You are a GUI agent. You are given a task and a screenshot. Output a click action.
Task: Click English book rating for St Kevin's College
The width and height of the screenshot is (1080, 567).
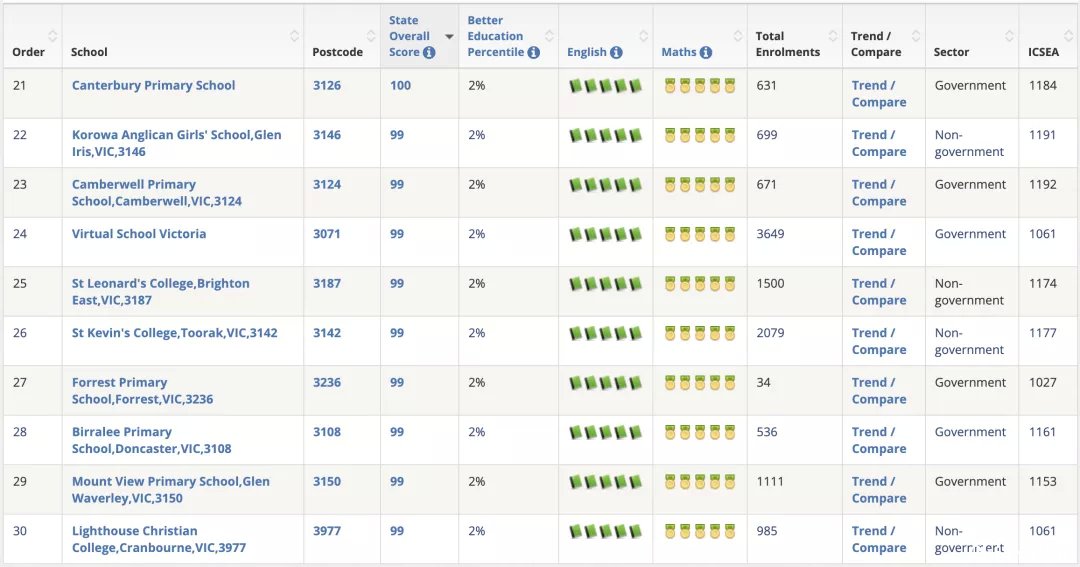point(605,334)
